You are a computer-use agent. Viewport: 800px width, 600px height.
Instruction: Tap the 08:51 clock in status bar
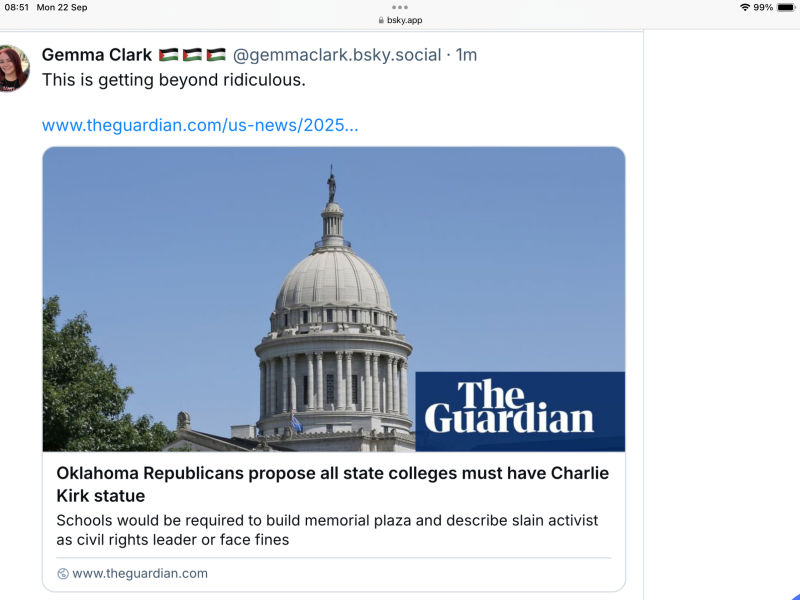17,7
